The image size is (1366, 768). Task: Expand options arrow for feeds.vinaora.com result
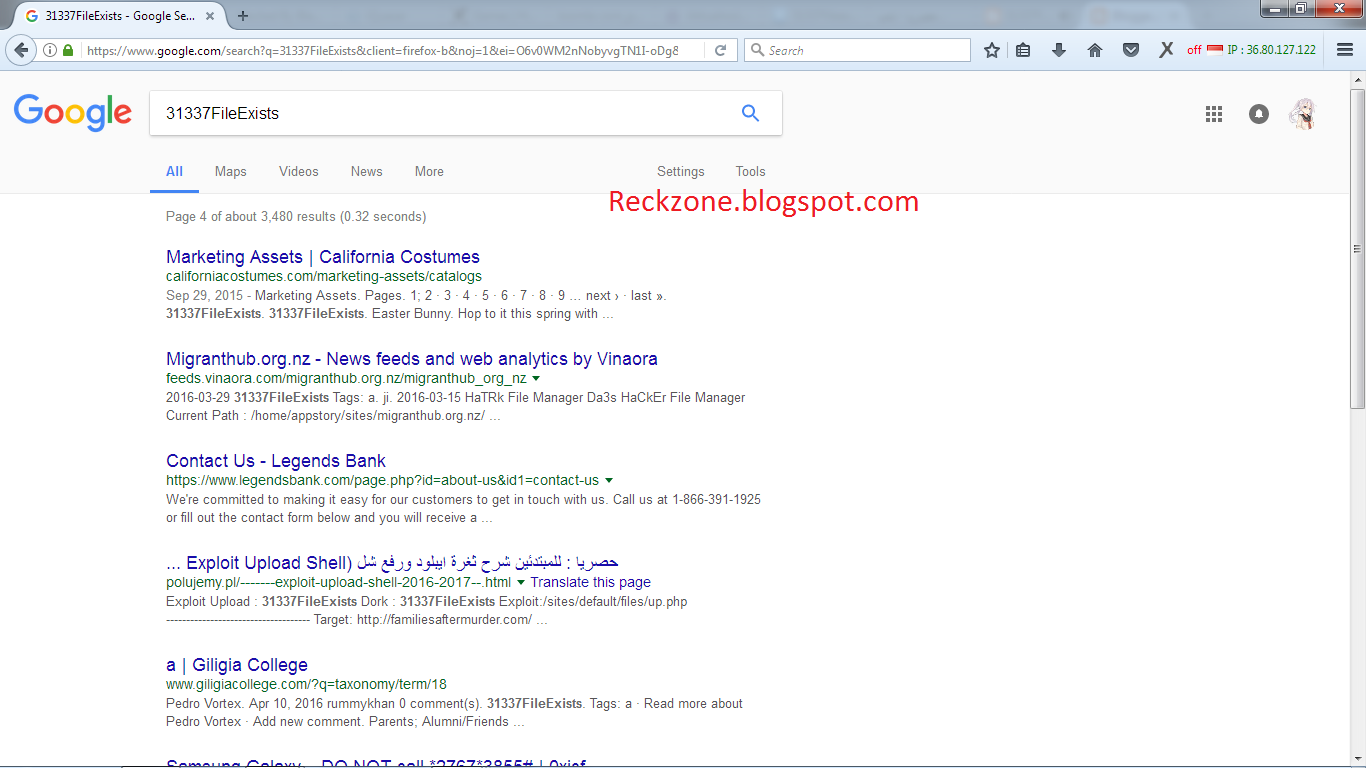point(536,379)
